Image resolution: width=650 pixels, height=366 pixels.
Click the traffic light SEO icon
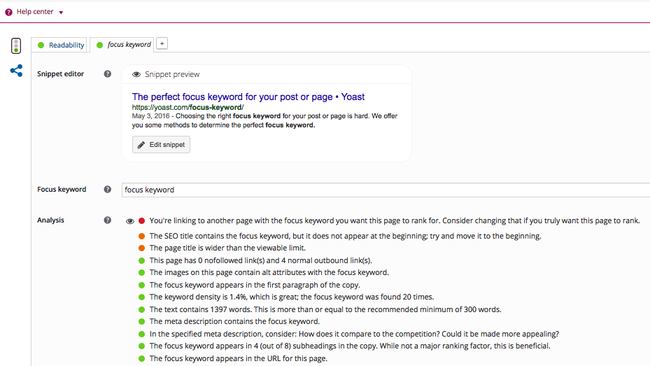pyautogui.click(x=16, y=46)
